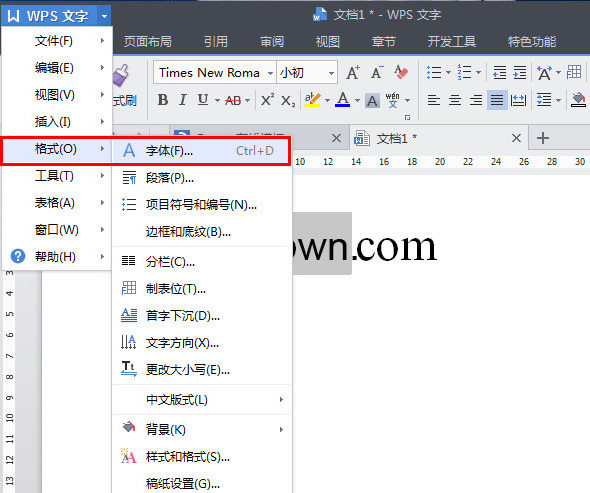The height and width of the screenshot is (493, 590).
Task: Choose 样式和格式(S)... option
Action: 202,457
